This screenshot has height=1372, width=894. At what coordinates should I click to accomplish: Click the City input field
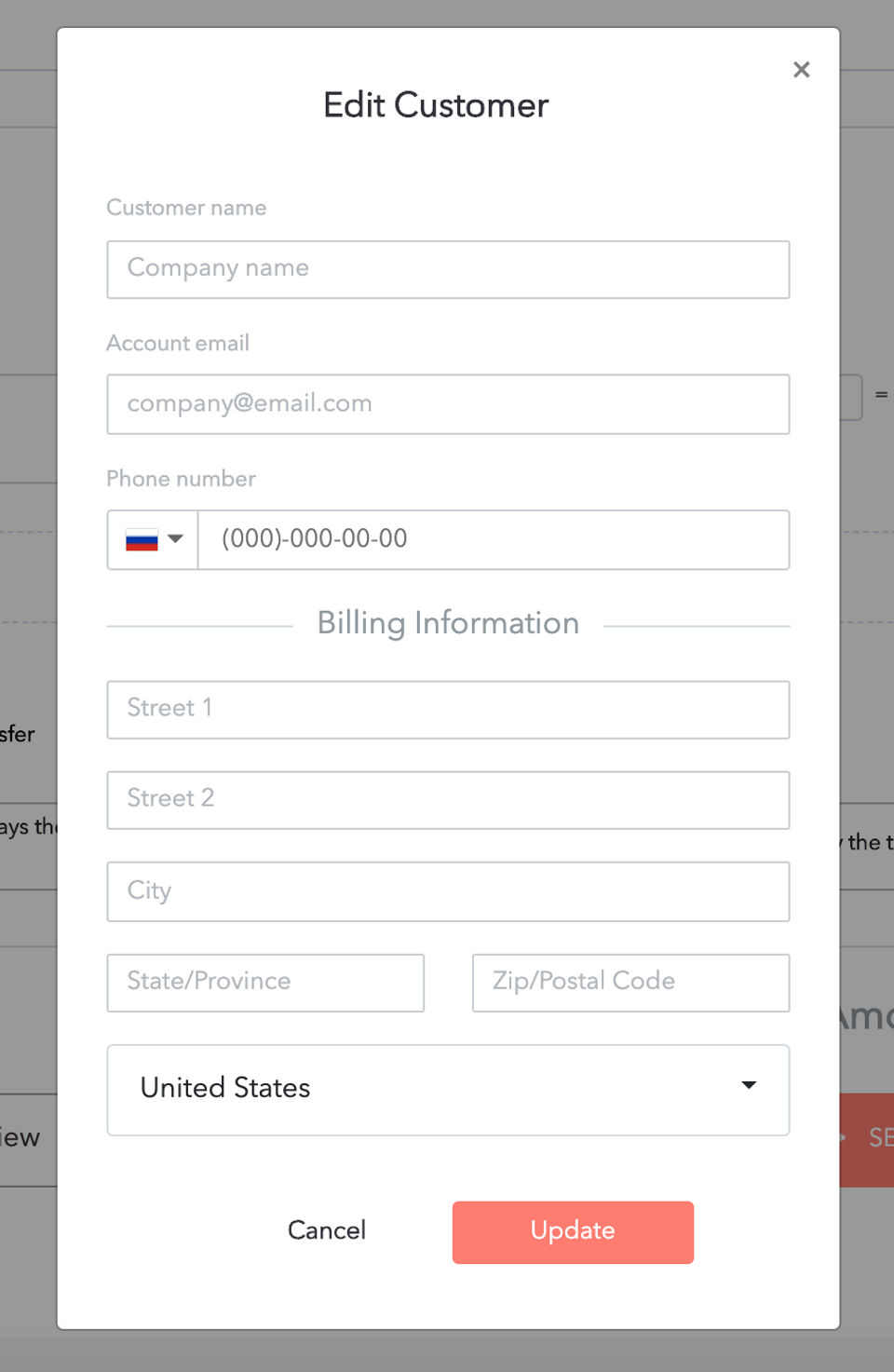(x=448, y=891)
